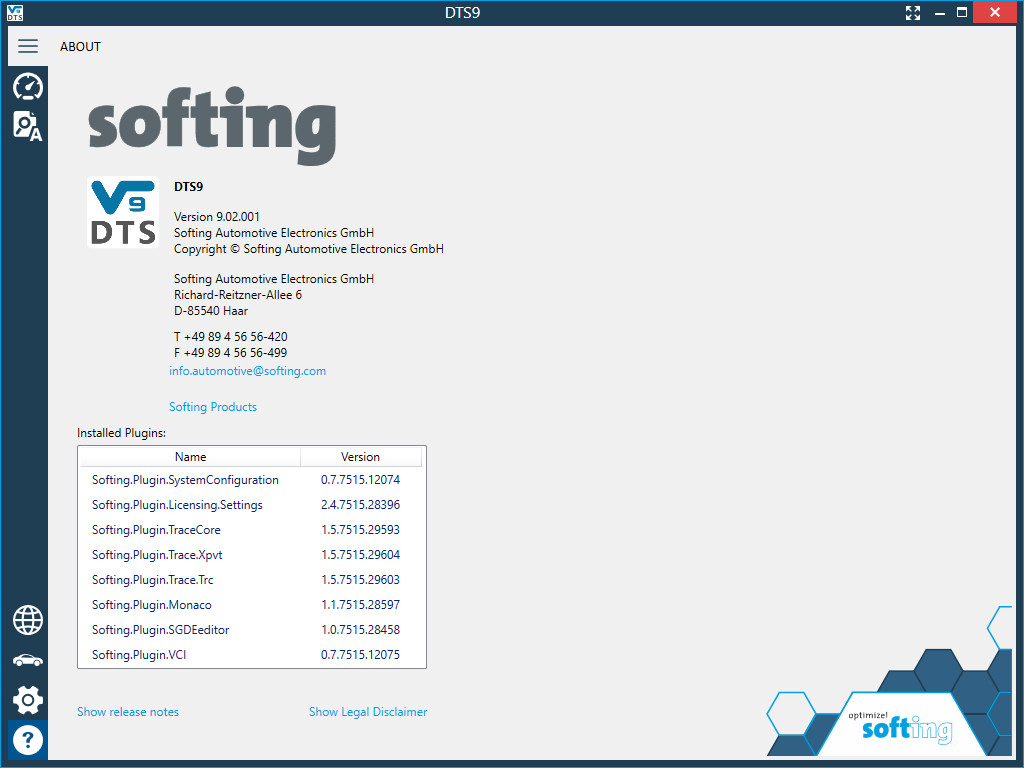
Task: Show release notes
Action: (128, 712)
